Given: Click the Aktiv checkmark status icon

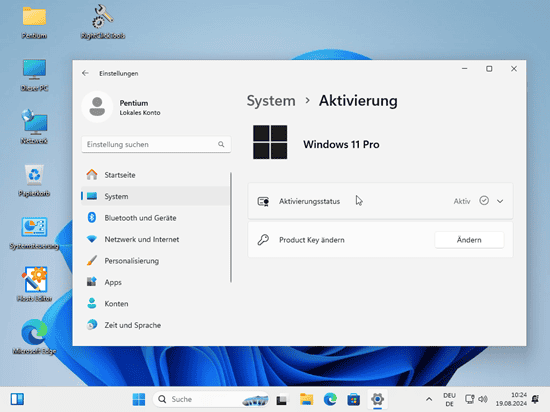Looking at the screenshot, I should [x=484, y=201].
